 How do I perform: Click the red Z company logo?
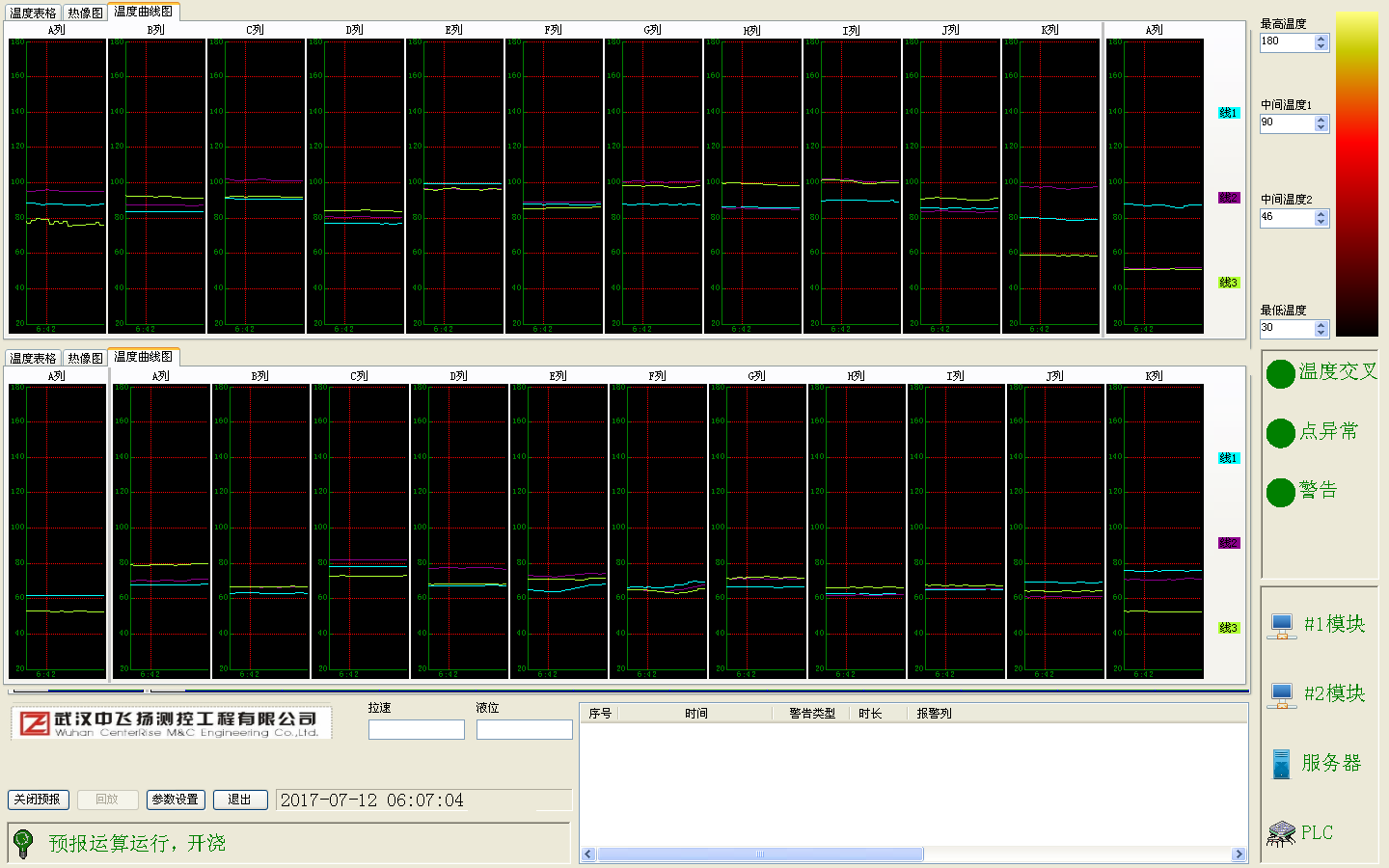[x=35, y=723]
